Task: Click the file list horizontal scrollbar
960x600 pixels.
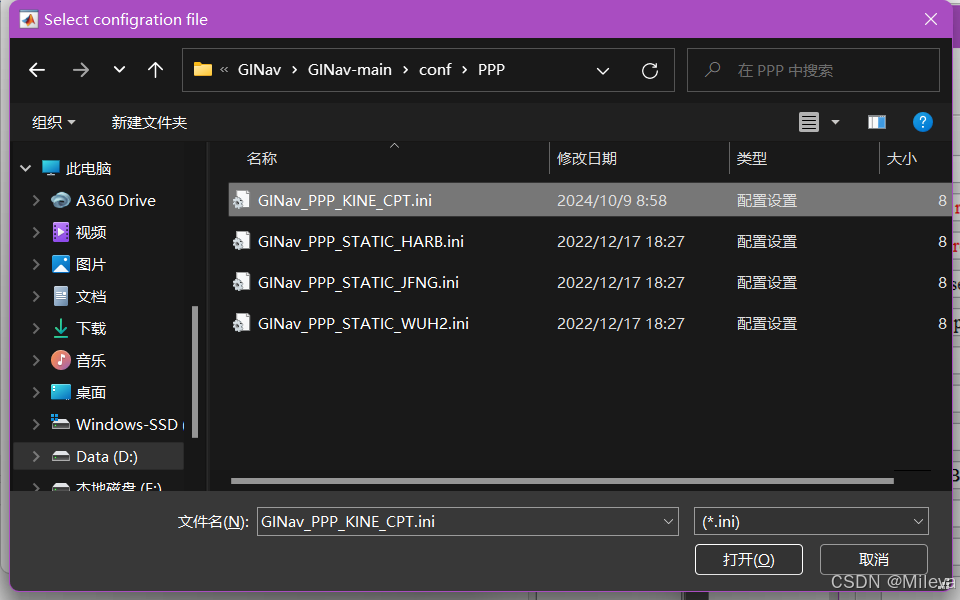Action: 562,481
